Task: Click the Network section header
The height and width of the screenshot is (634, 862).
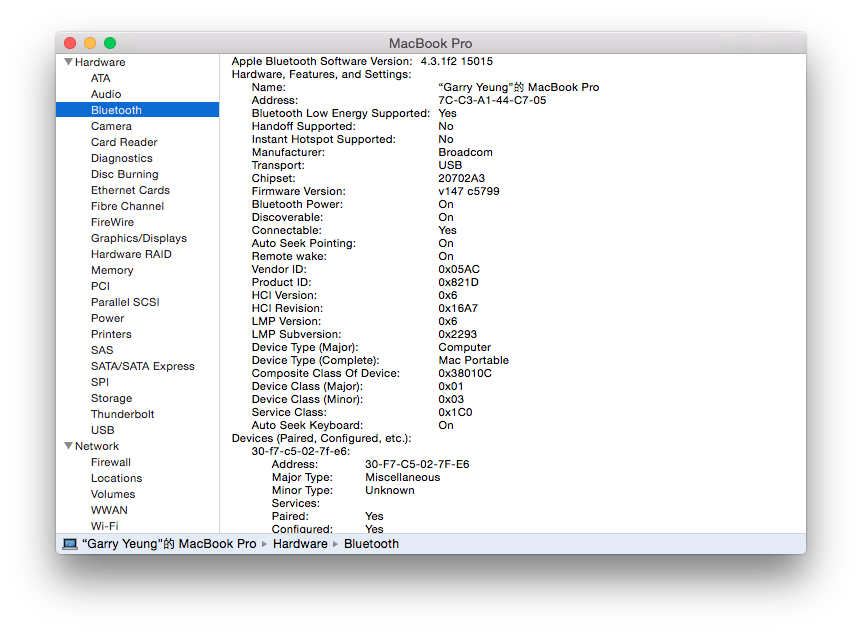Action: pos(97,445)
